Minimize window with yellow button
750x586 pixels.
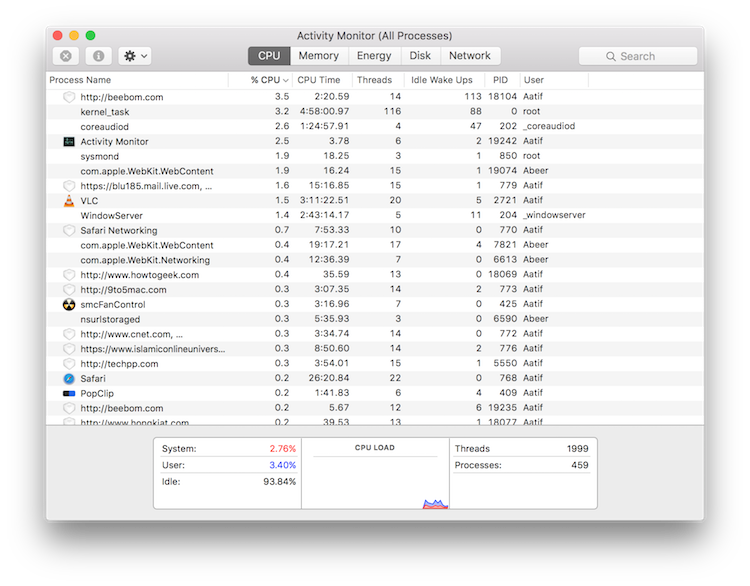[74, 35]
